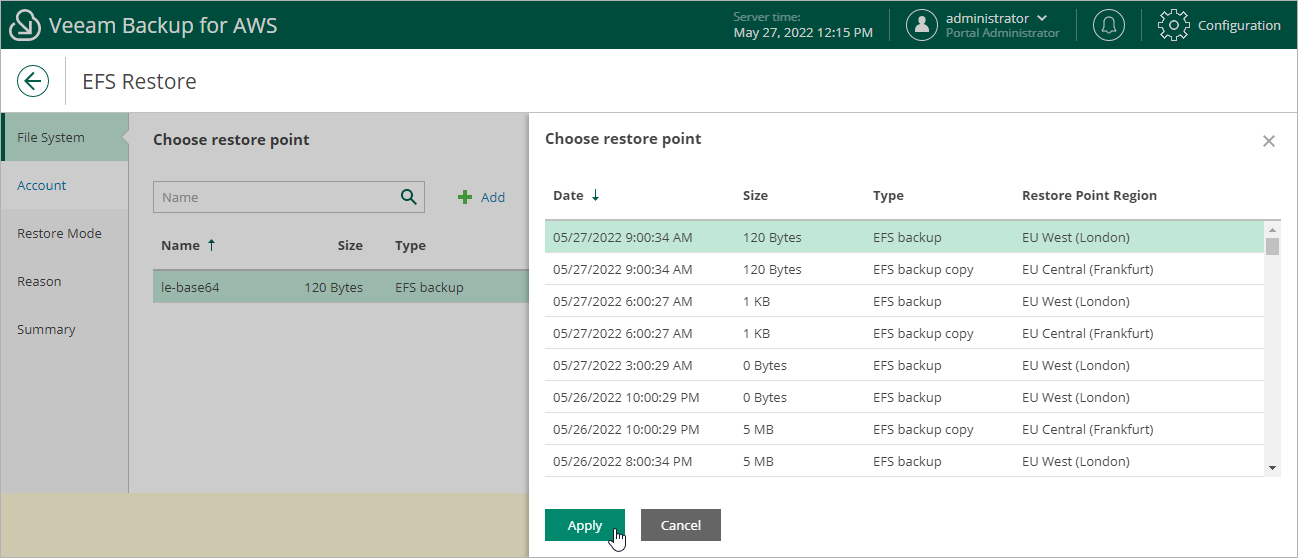Click the Veeam Backup for AWS title
This screenshot has height=558, width=1298.
coord(163,25)
